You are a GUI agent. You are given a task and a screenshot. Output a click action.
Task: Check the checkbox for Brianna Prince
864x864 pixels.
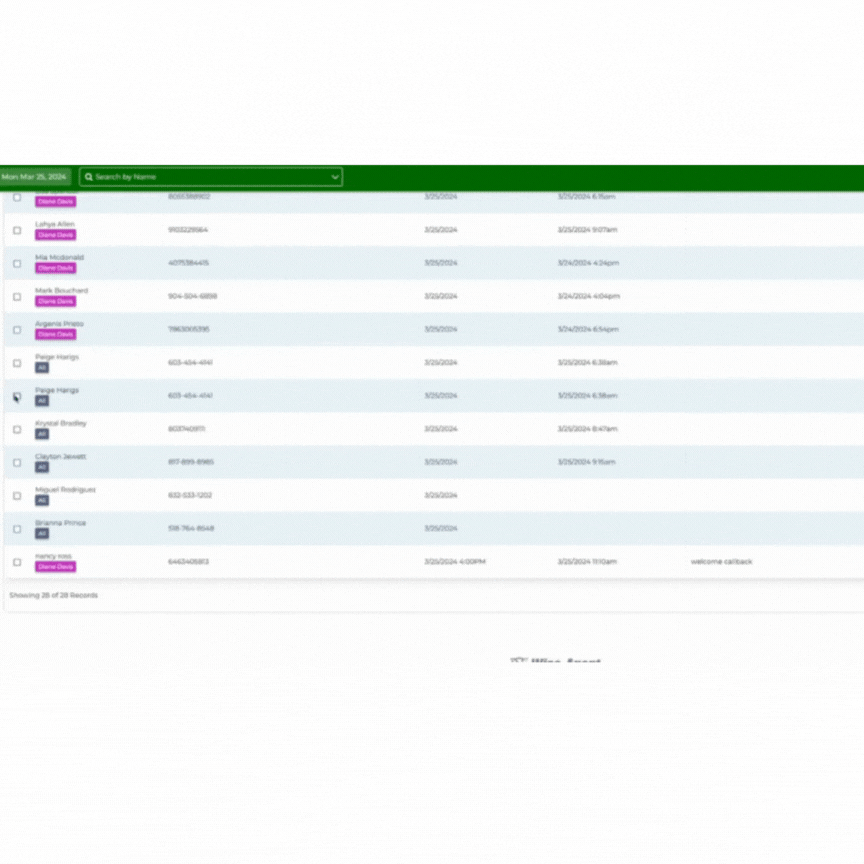(16, 528)
